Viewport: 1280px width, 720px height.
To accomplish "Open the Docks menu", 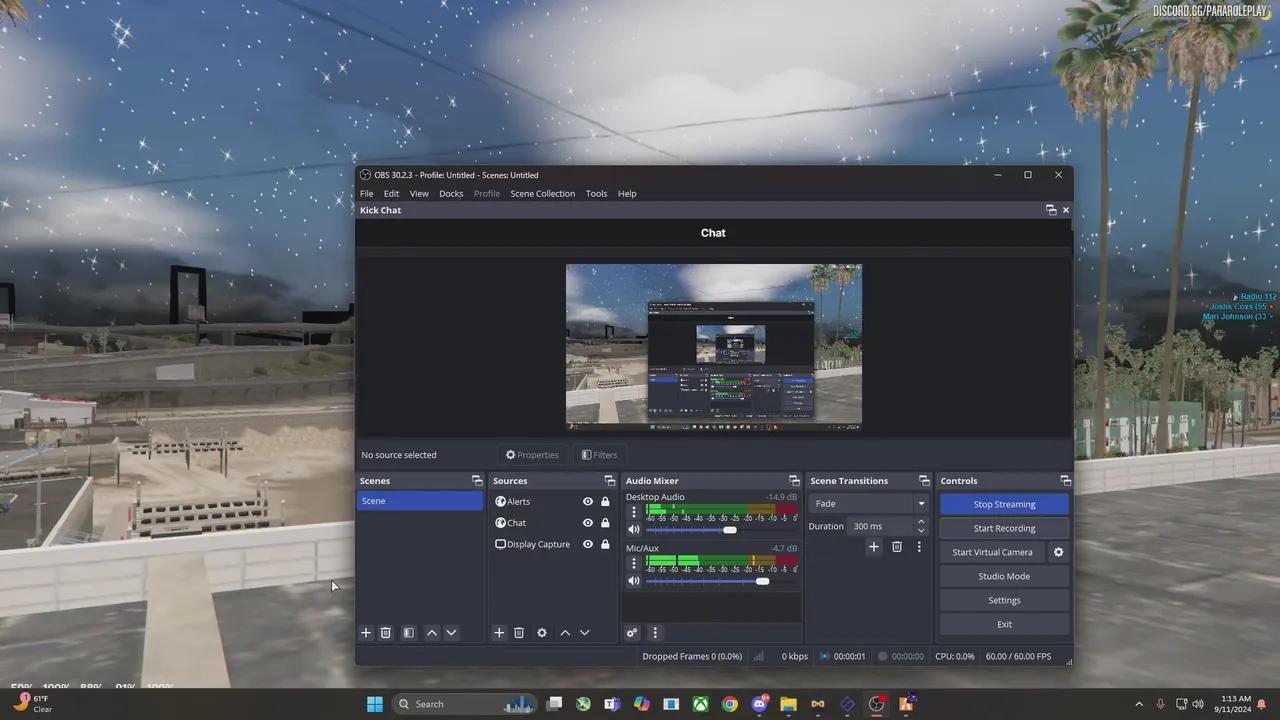I will coord(451,194).
